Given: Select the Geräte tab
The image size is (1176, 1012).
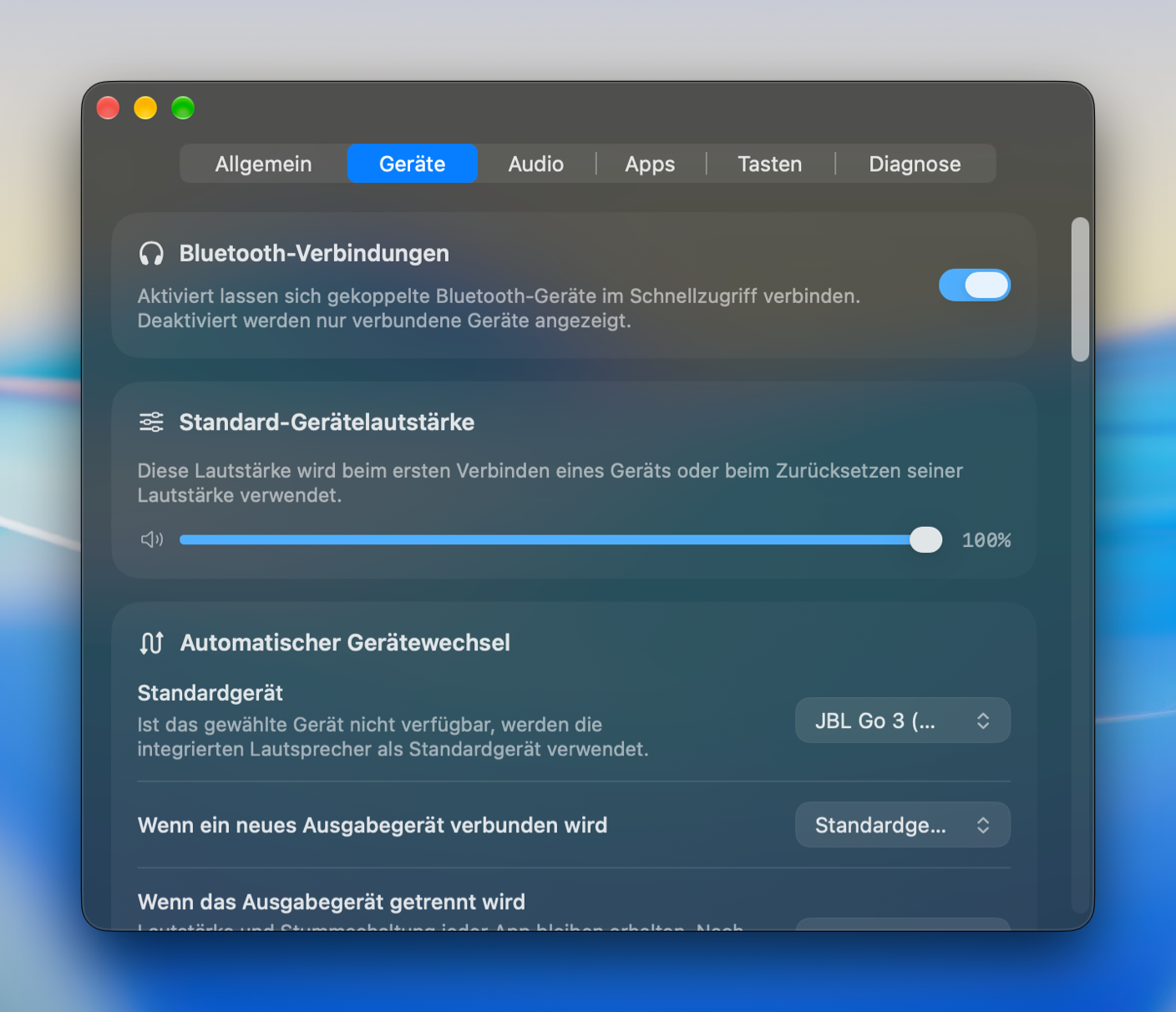Looking at the screenshot, I should pyautogui.click(x=413, y=164).
